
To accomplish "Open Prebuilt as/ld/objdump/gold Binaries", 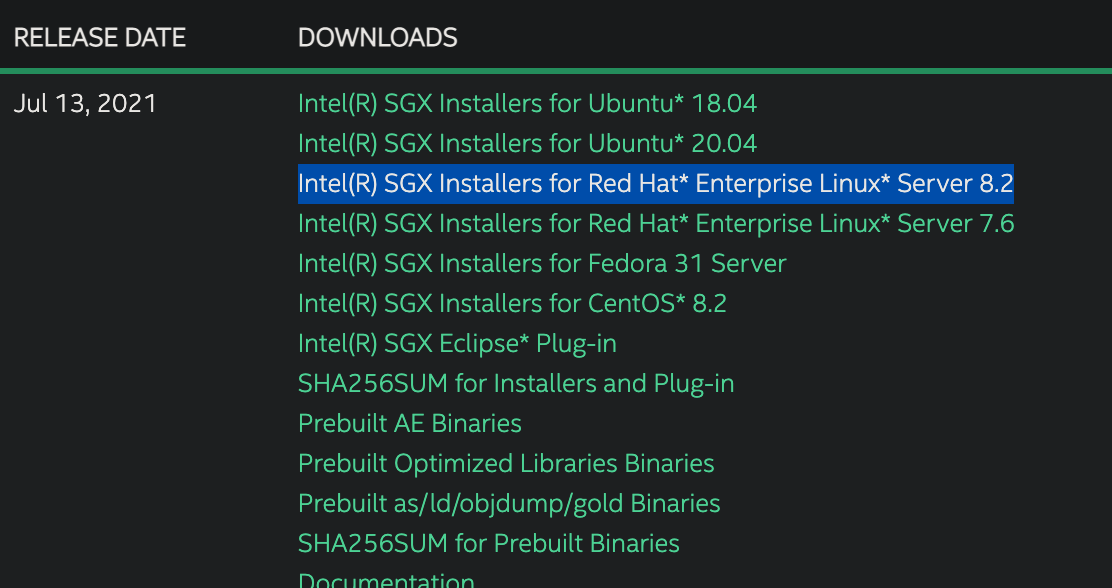I will click(508, 503).
